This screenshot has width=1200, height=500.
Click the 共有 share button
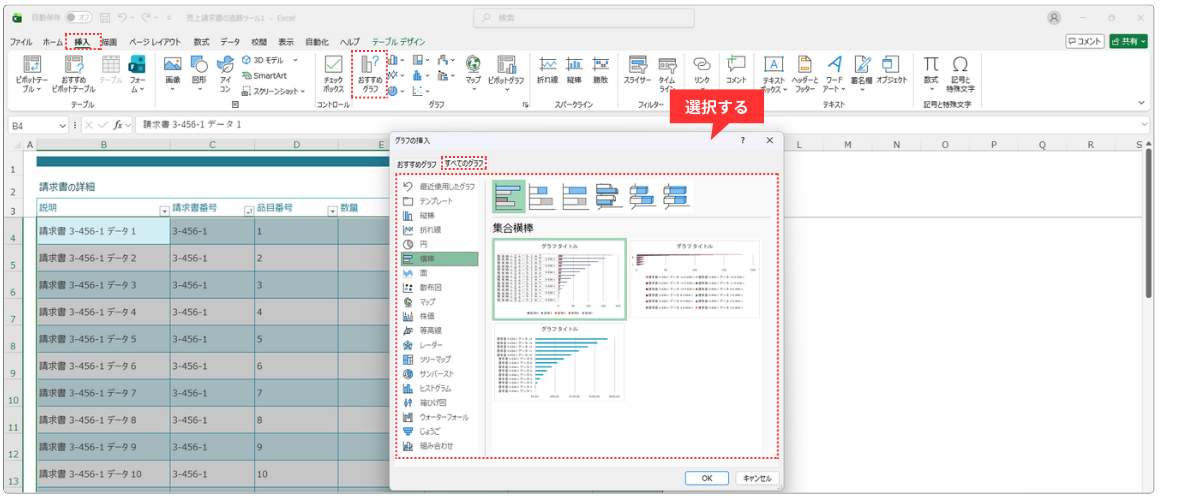click(x=1128, y=42)
